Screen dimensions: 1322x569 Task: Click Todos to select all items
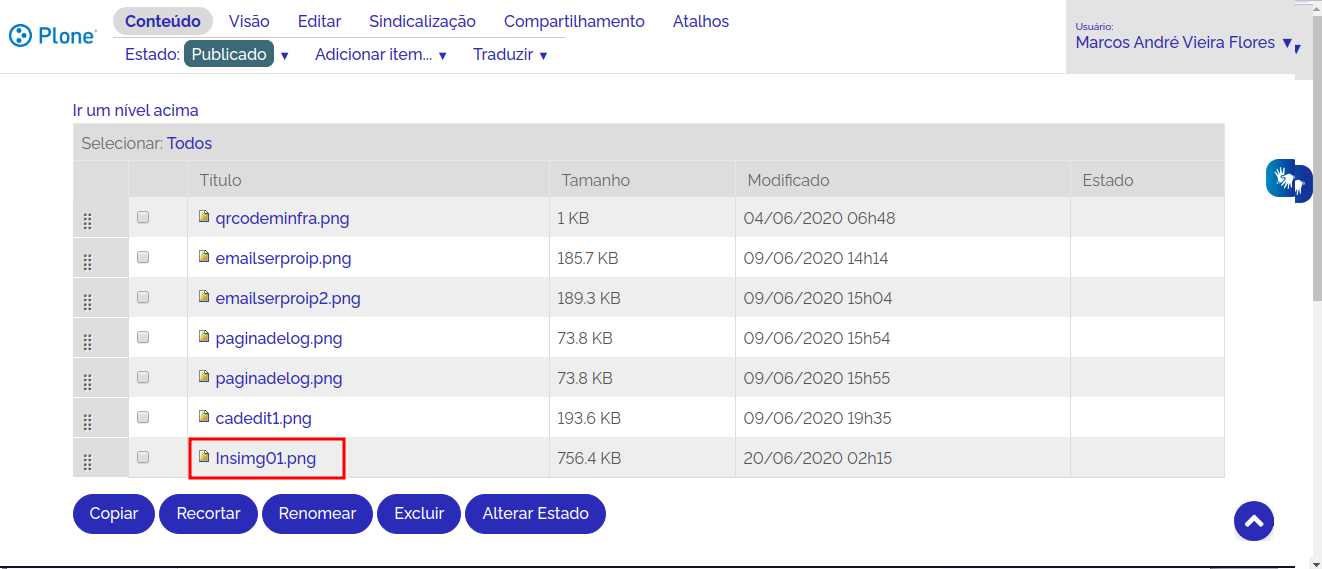[x=189, y=143]
